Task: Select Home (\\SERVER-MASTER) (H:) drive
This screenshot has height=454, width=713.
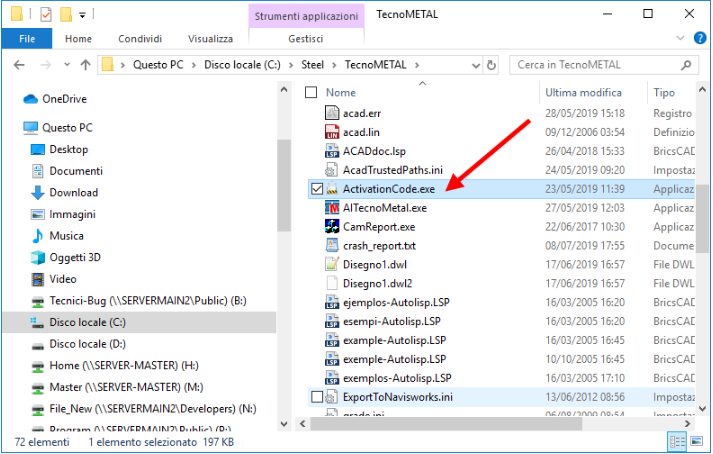Action: click(124, 365)
